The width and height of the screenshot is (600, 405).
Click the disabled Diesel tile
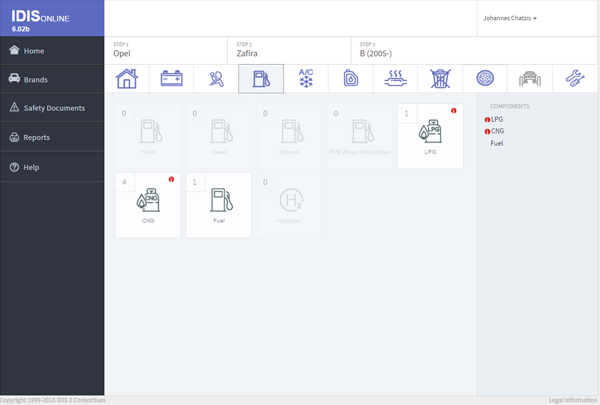click(x=218, y=136)
